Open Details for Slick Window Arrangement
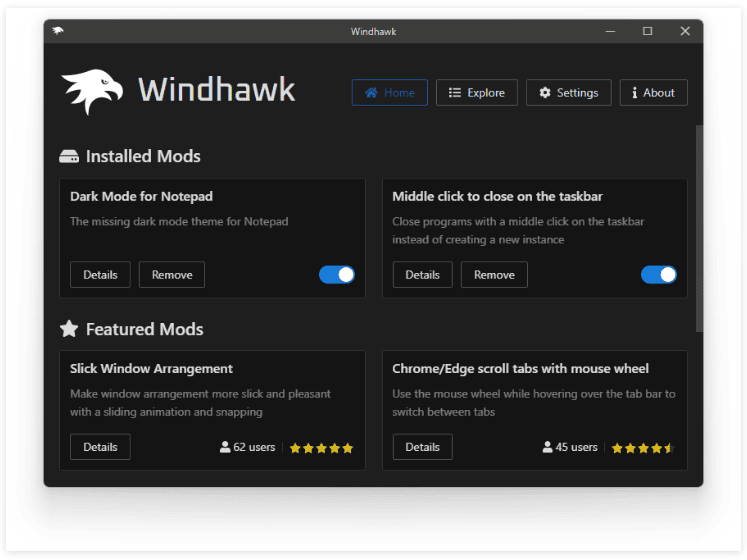 click(x=100, y=447)
